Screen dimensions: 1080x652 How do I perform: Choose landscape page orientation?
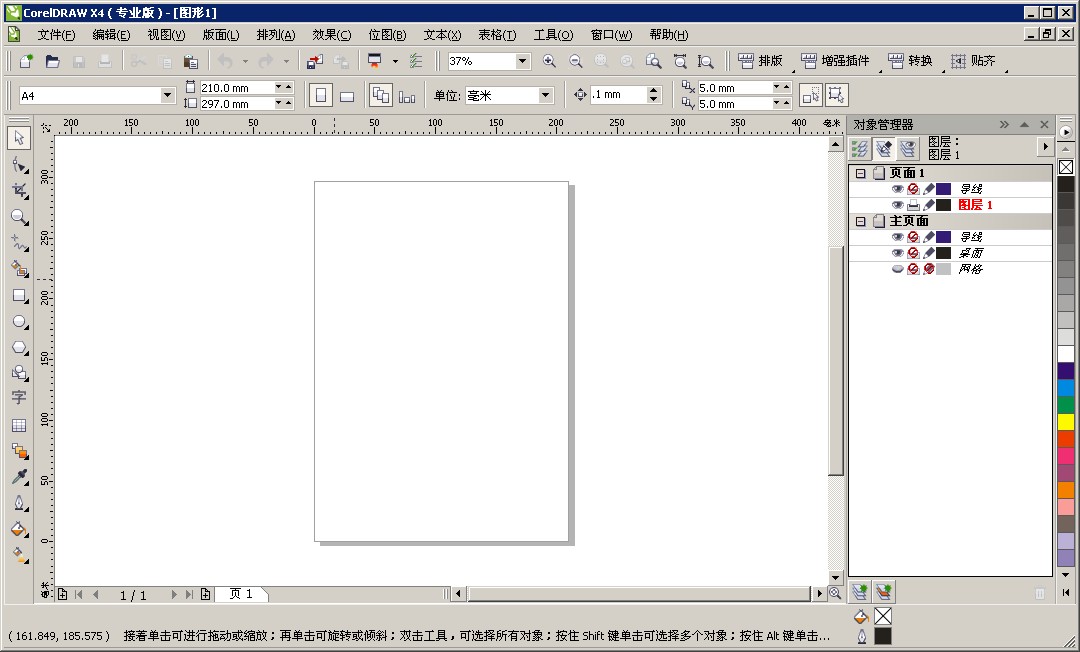coord(345,95)
